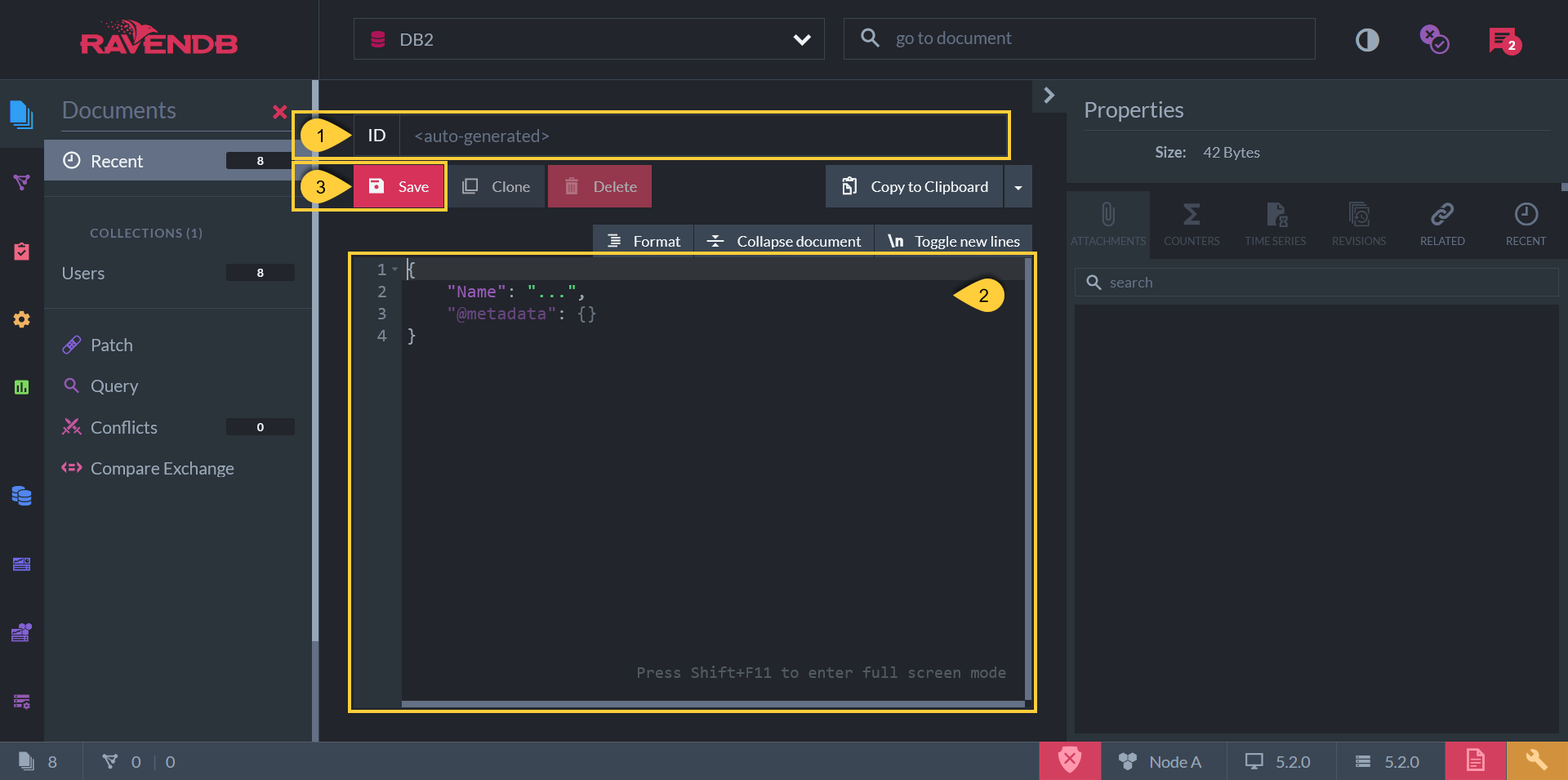Image resolution: width=1568 pixels, height=780 pixels.
Task: Fold line 1 in JSON editor
Action: (395, 269)
